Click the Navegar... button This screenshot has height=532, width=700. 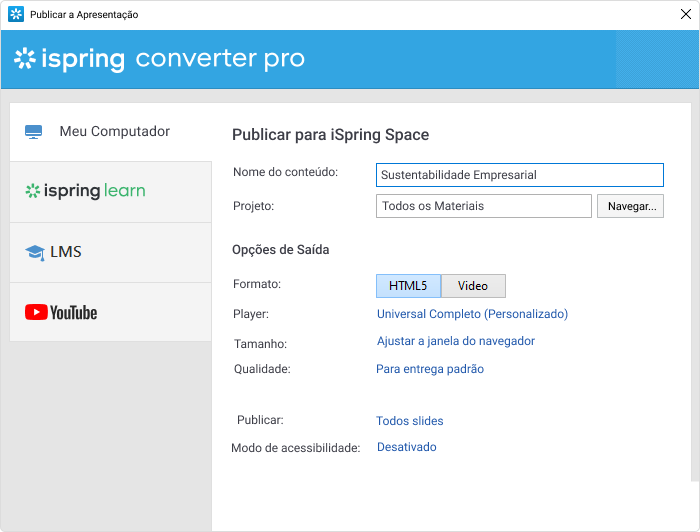(x=630, y=206)
